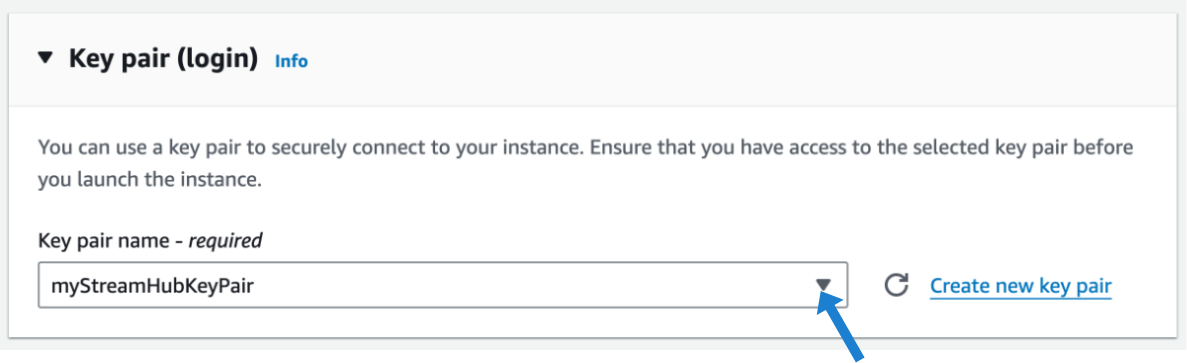Collapse the Key pair (login) section triangle

46,57
